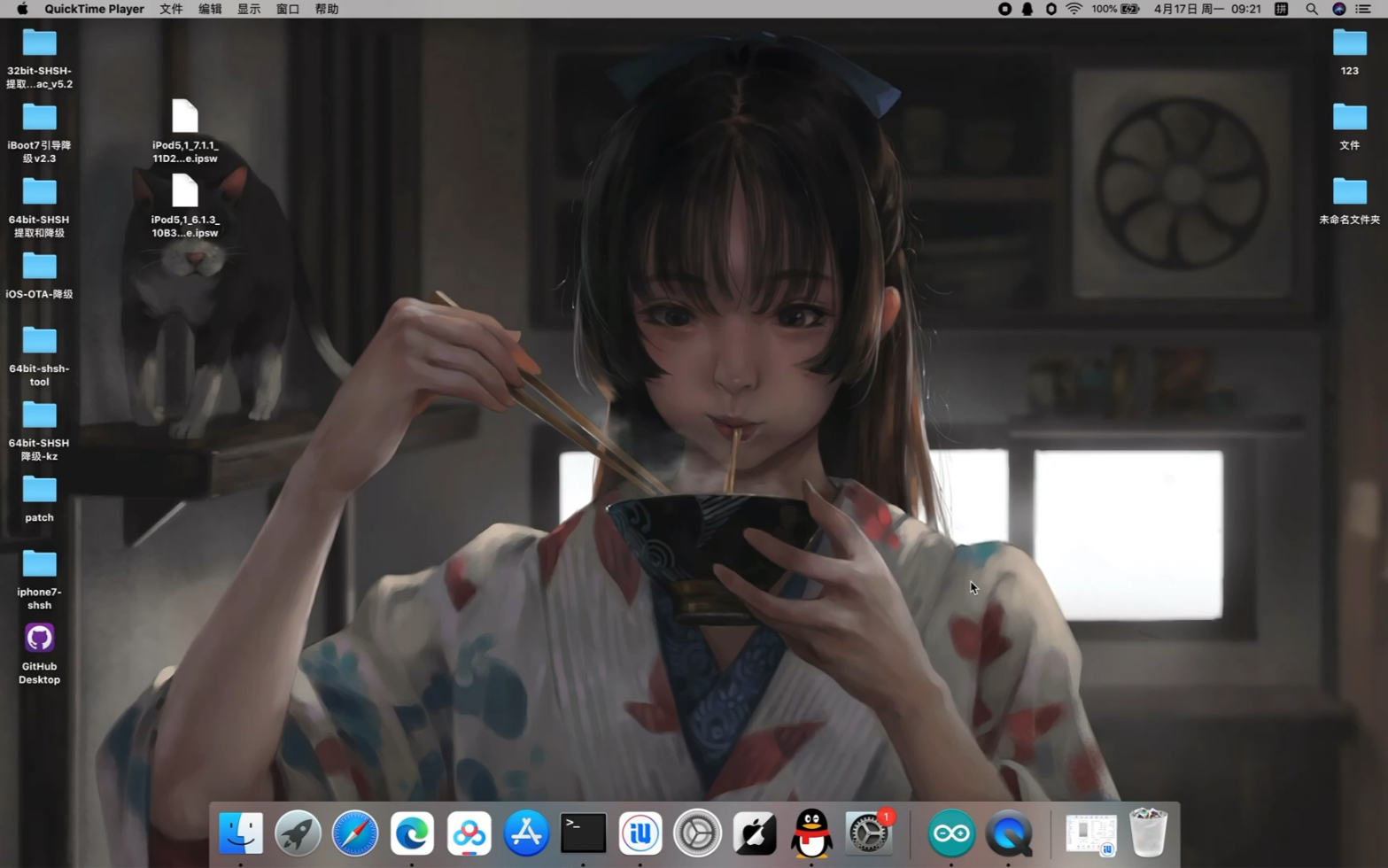Click QuickTime Player icon in Dock

[1009, 833]
